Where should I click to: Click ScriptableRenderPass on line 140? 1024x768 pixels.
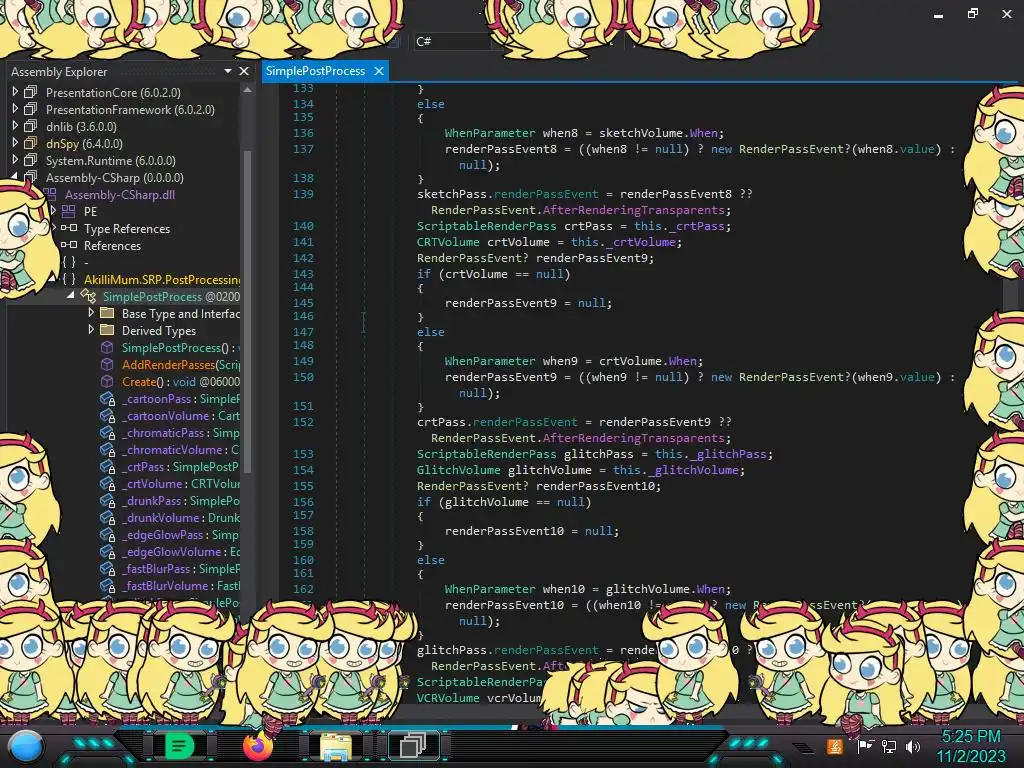click(x=487, y=226)
